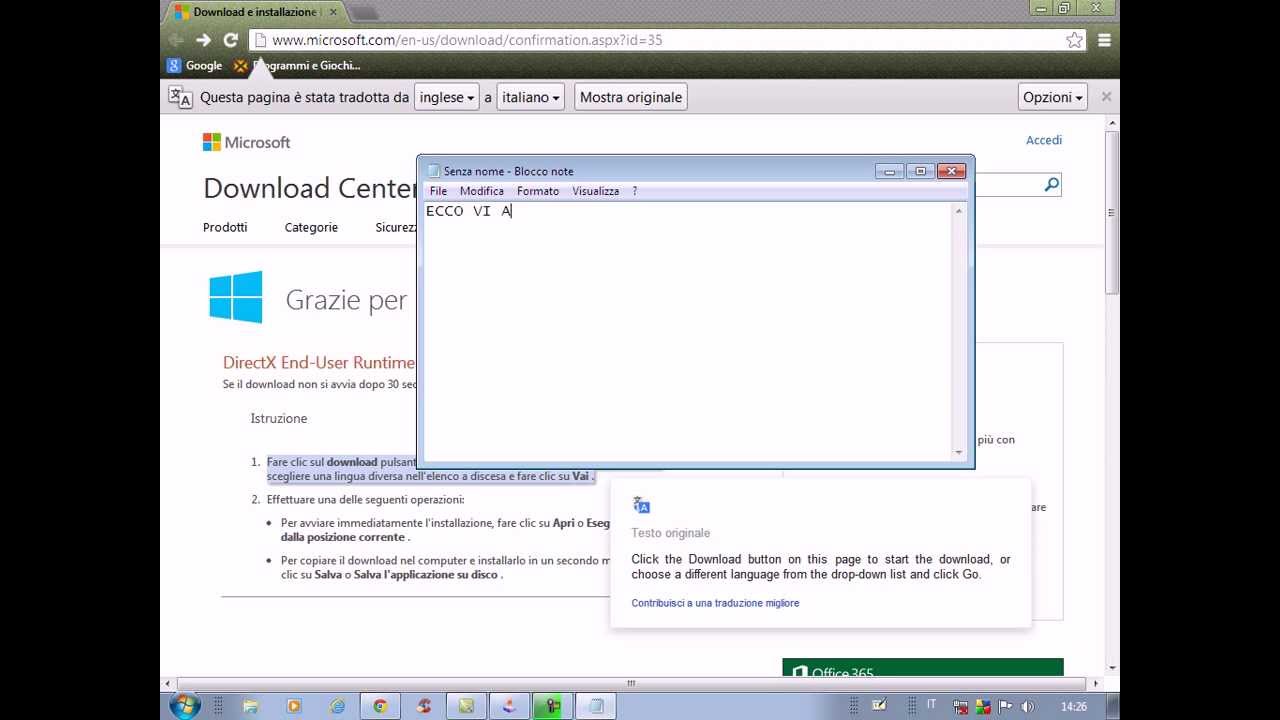The image size is (1280, 720).
Task: Click the browser horizontal scrollbar thumb
Action: coord(630,684)
